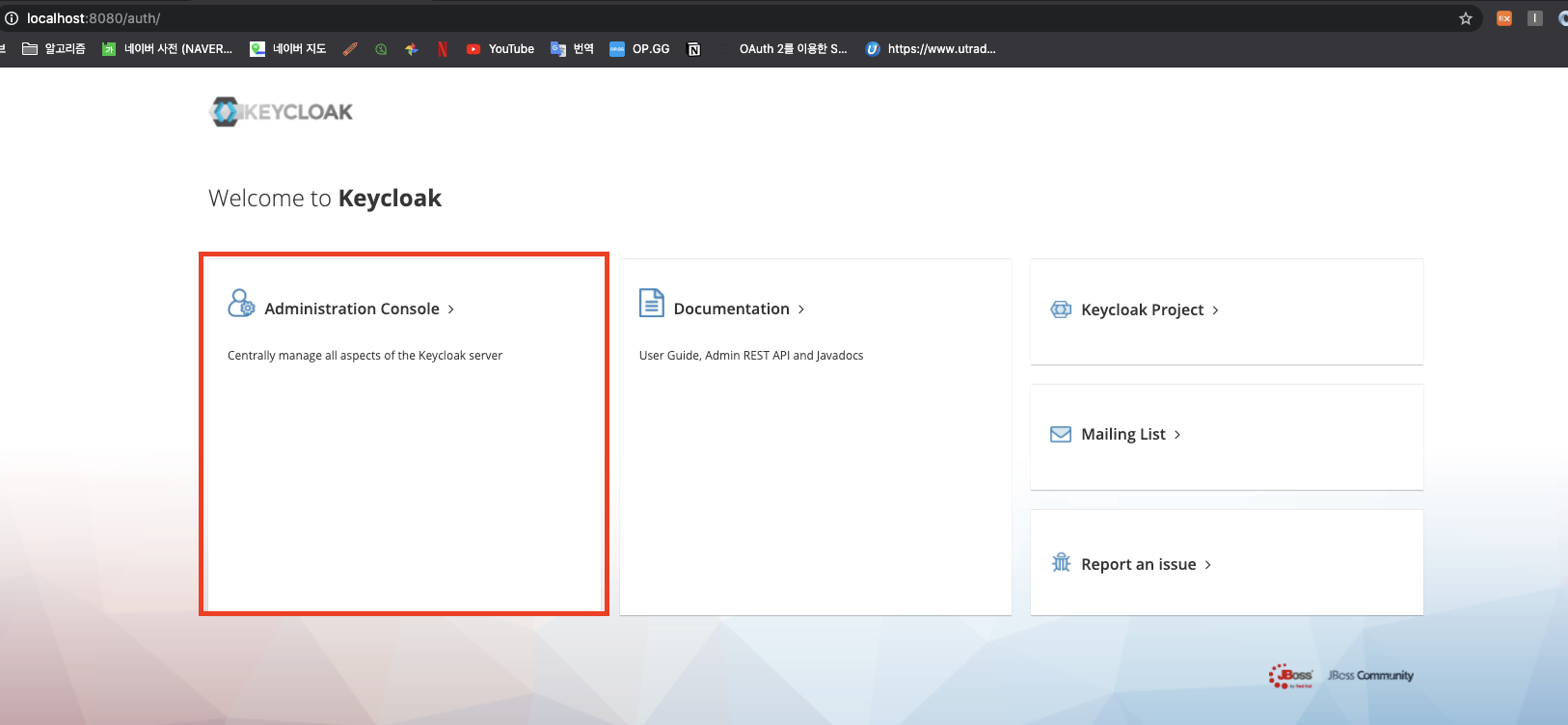Click the Keycloak logo
The image size is (1568, 725).
coord(281,112)
